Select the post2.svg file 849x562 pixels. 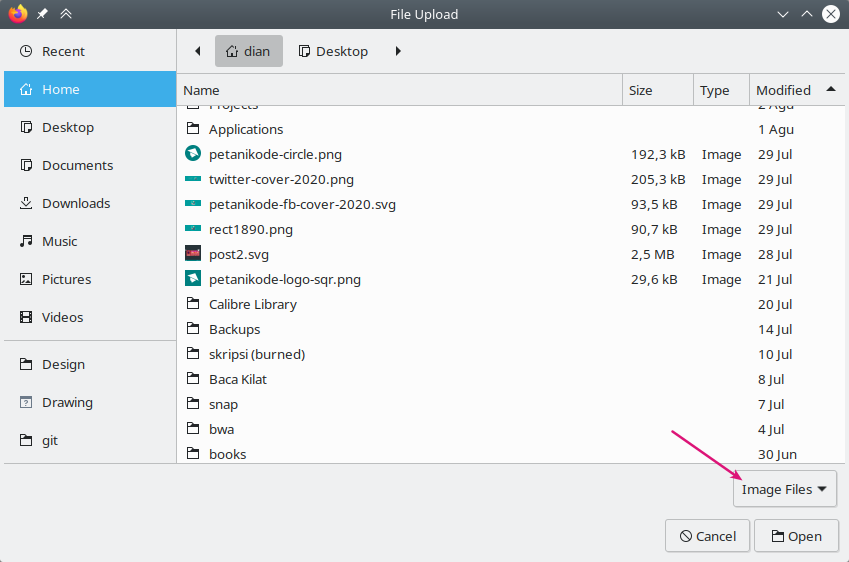(x=238, y=255)
